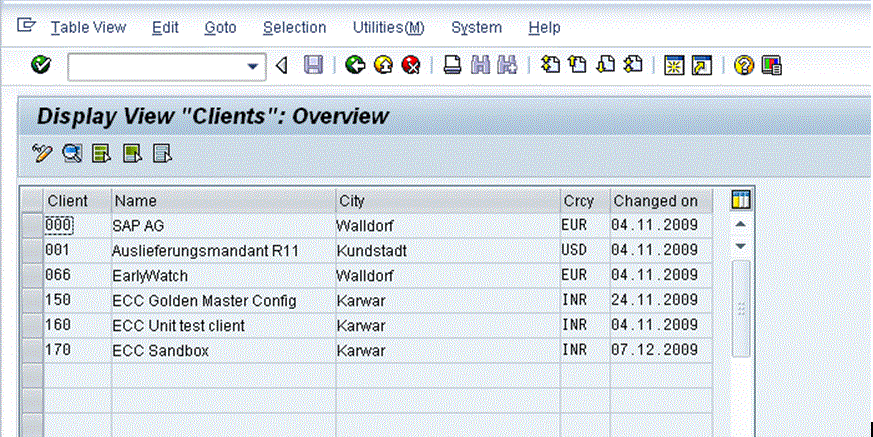Open the Utilities(M) menu
This screenshot has height=437, width=873.
[x=388, y=28]
